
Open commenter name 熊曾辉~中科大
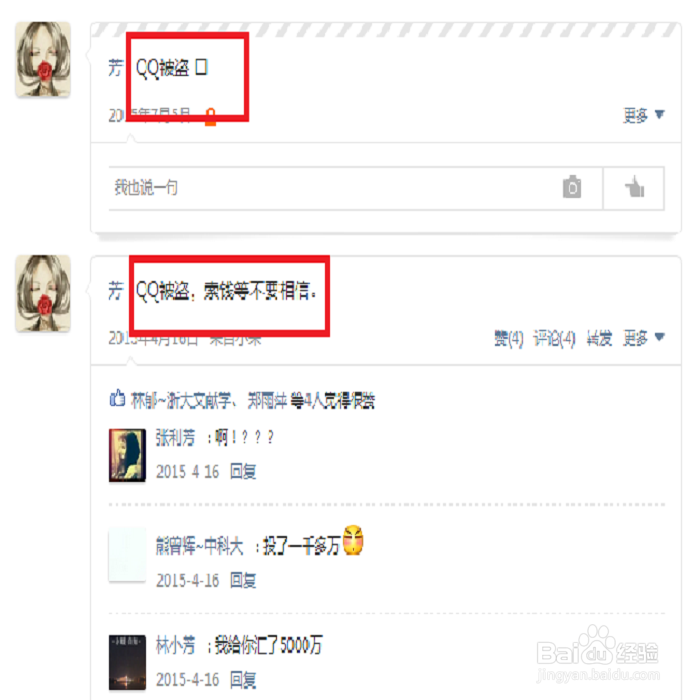pos(200,546)
